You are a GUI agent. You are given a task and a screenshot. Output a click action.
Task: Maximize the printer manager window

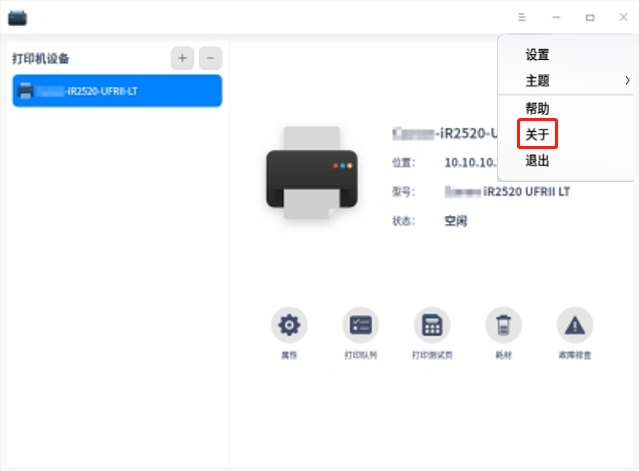point(590,17)
